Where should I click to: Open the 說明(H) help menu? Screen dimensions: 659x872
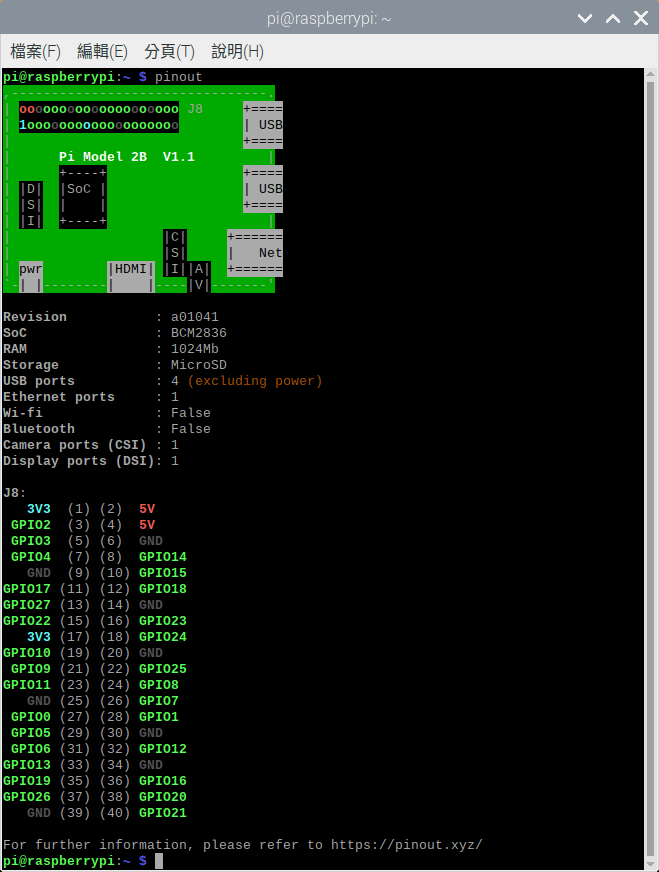pyautogui.click(x=237, y=52)
